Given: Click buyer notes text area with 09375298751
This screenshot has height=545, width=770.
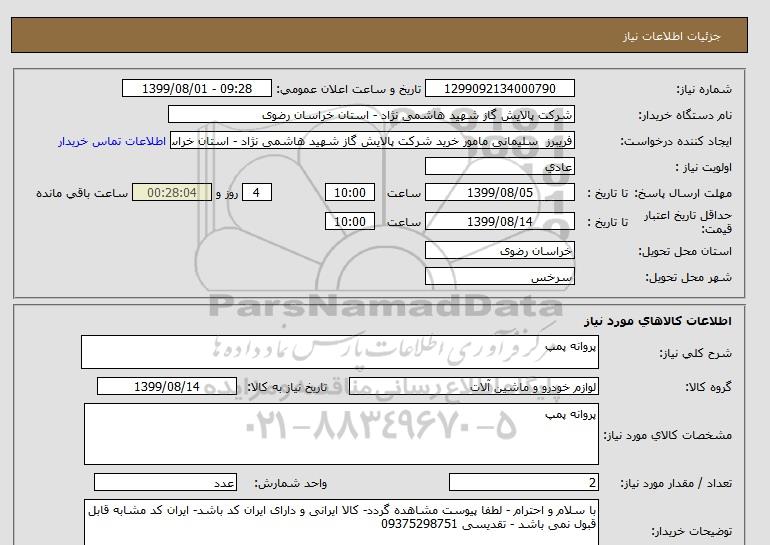Looking at the screenshot, I should tap(341, 522).
